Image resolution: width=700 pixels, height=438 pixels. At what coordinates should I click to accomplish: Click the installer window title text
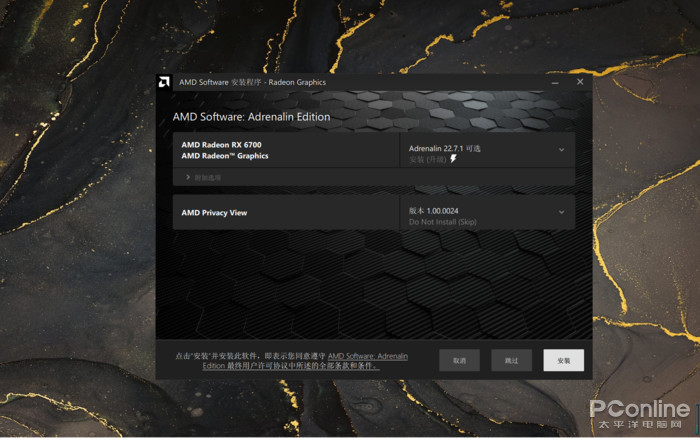(x=252, y=82)
